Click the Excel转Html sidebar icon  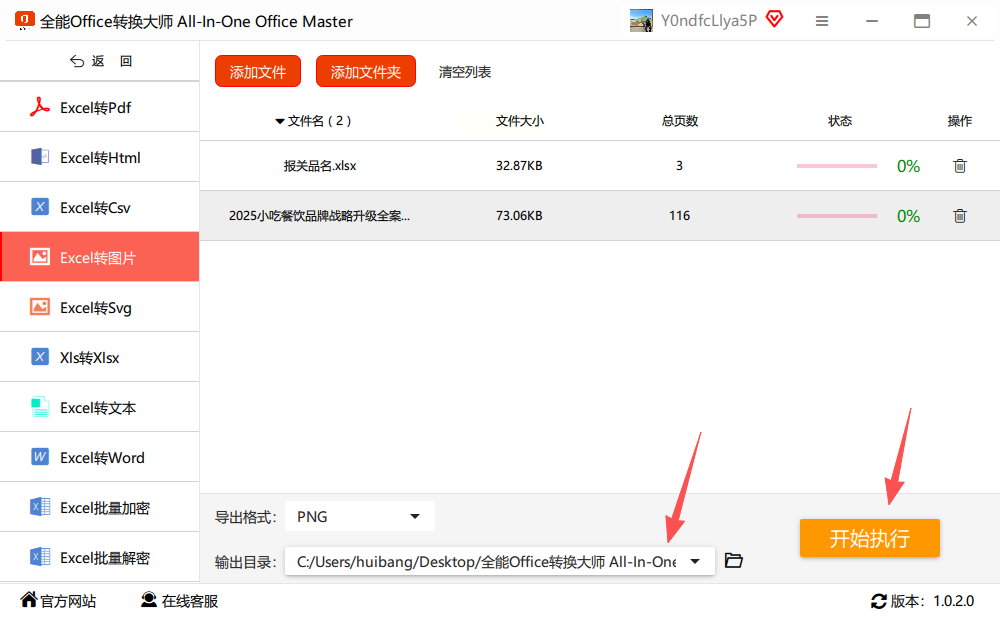(x=40, y=157)
